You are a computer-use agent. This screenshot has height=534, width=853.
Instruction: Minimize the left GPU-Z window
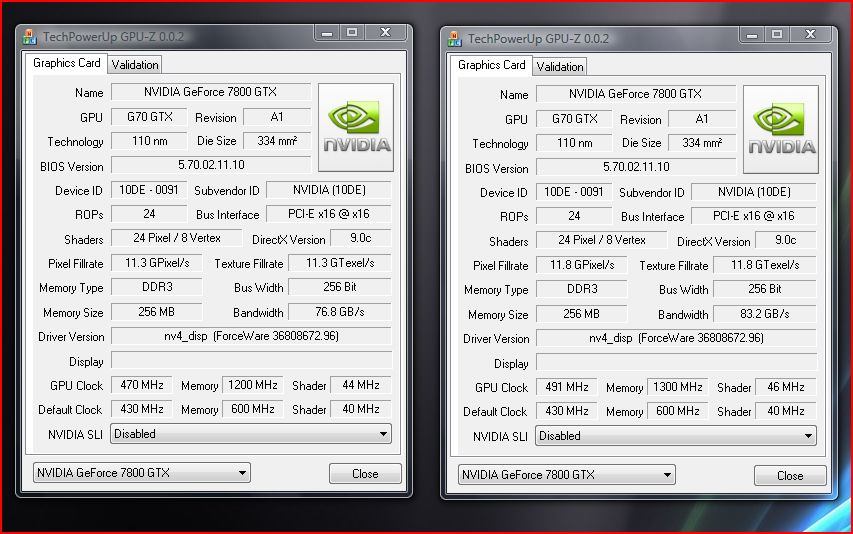[327, 33]
